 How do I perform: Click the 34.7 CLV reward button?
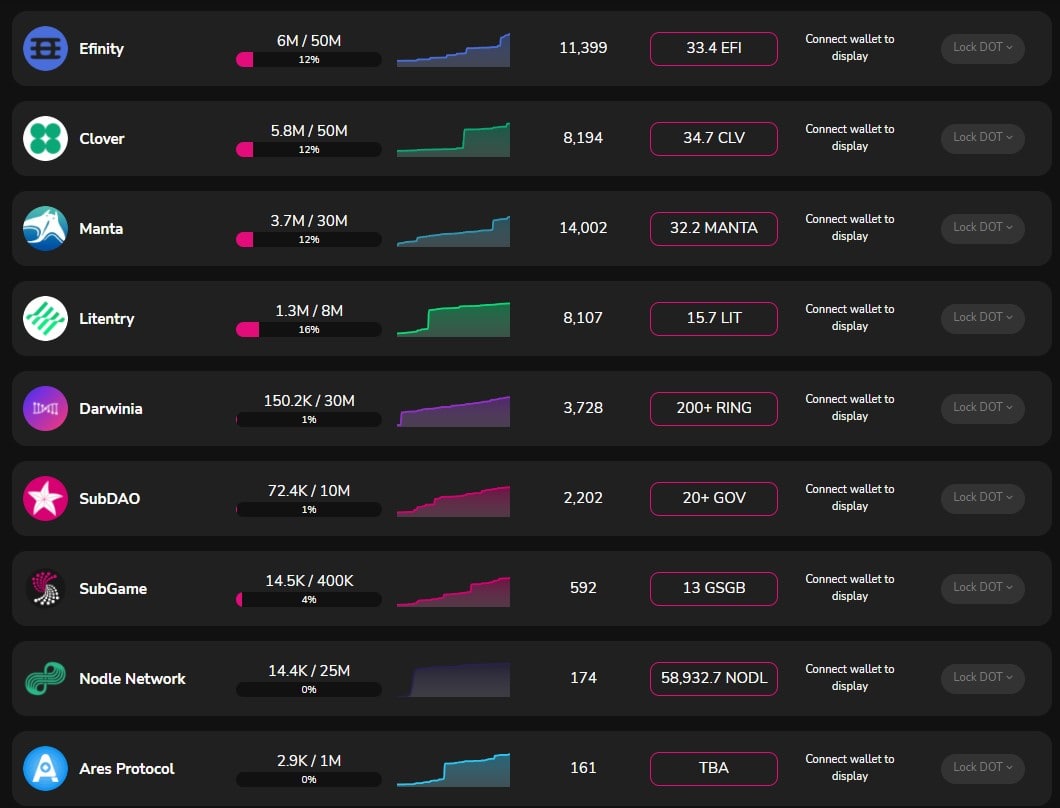pyautogui.click(x=714, y=139)
